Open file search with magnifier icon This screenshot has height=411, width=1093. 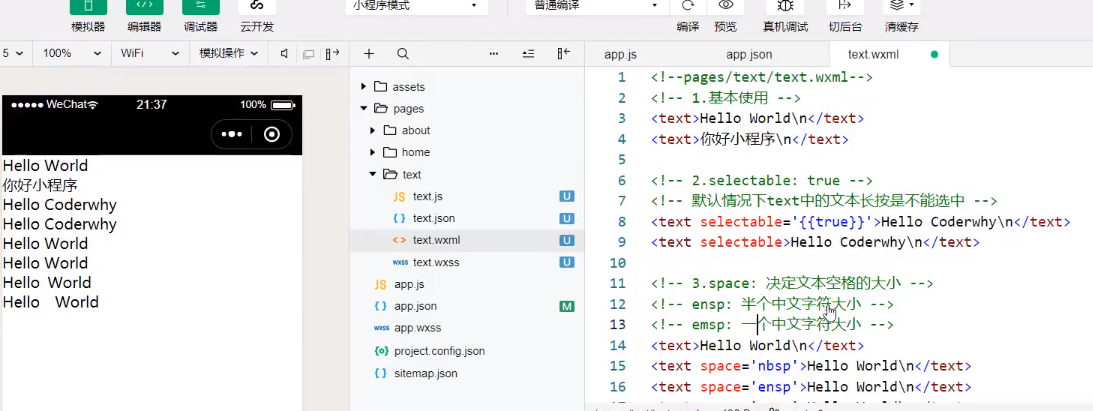(403, 54)
